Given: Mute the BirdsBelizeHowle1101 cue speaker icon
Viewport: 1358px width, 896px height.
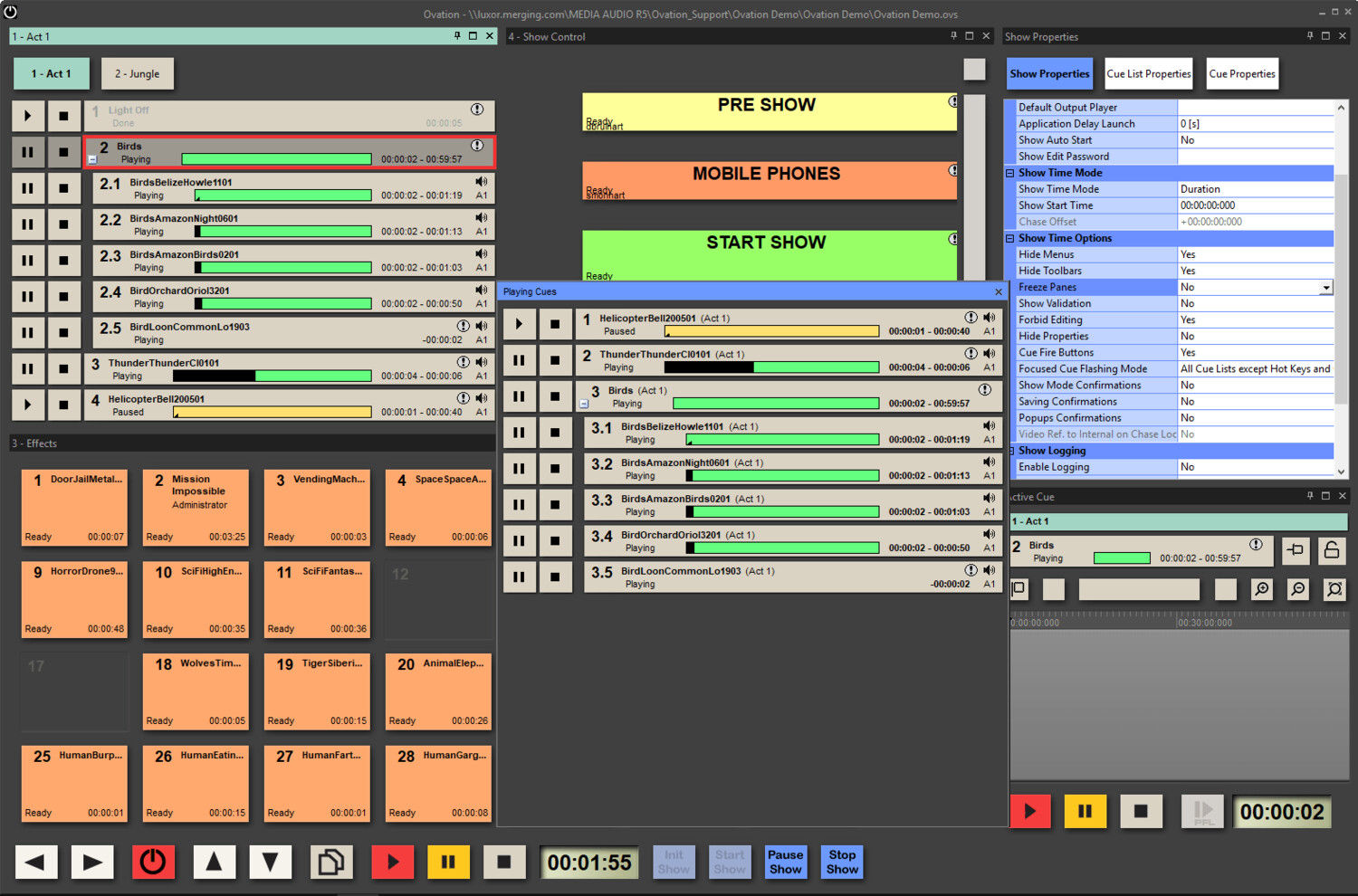Looking at the screenshot, I should pyautogui.click(x=481, y=180).
